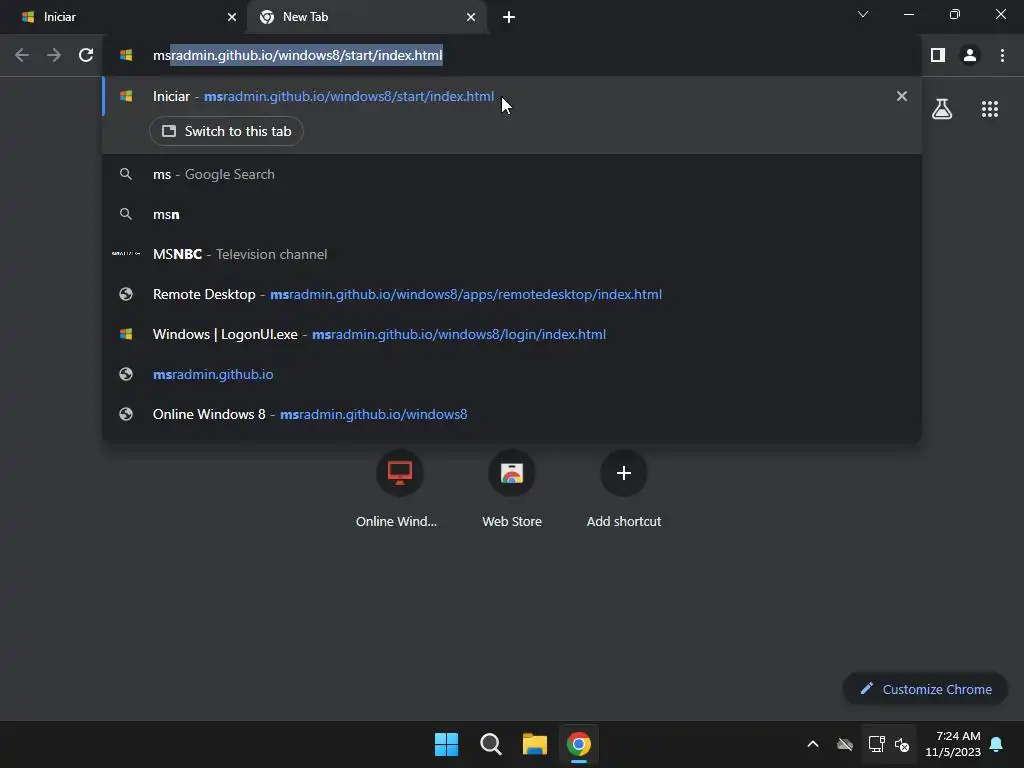This screenshot has height=768, width=1024.
Task: Close the Iniciar tab
Action: coord(232,17)
